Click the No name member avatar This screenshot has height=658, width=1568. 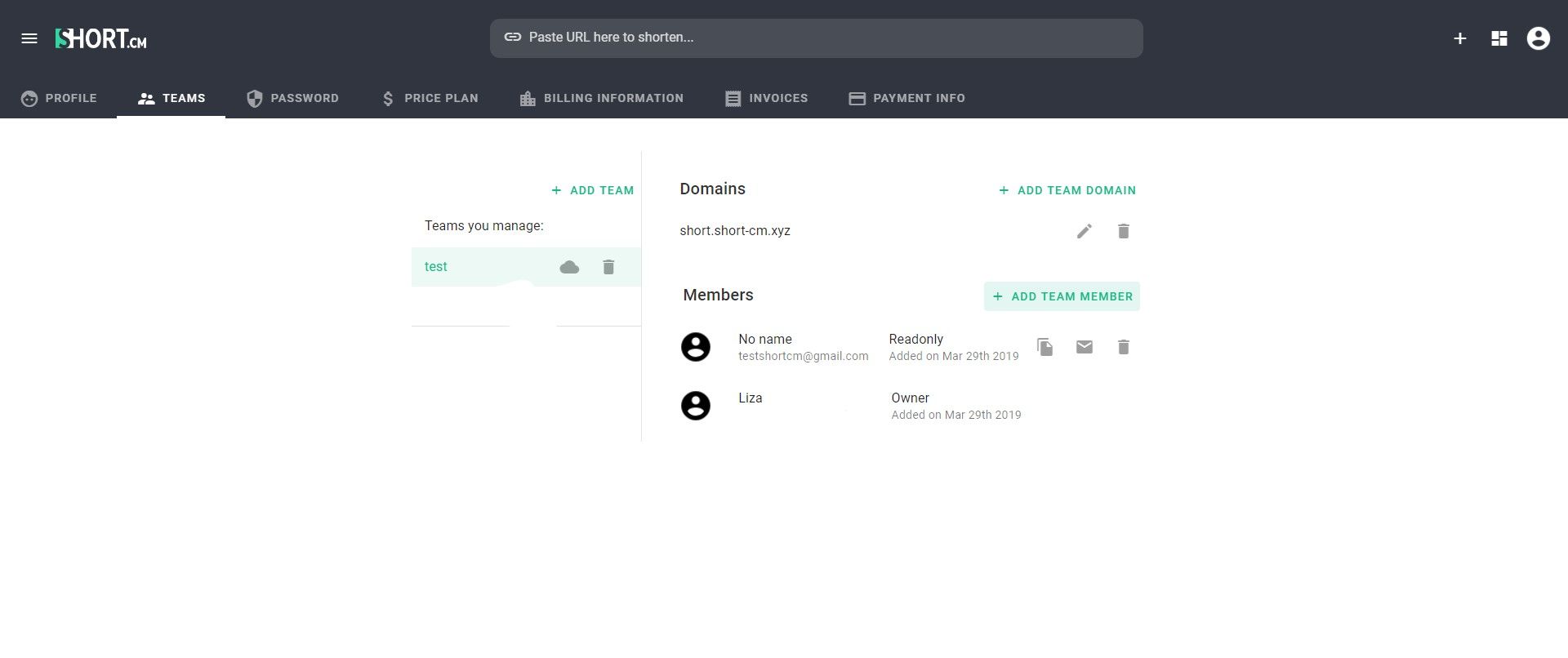click(696, 347)
